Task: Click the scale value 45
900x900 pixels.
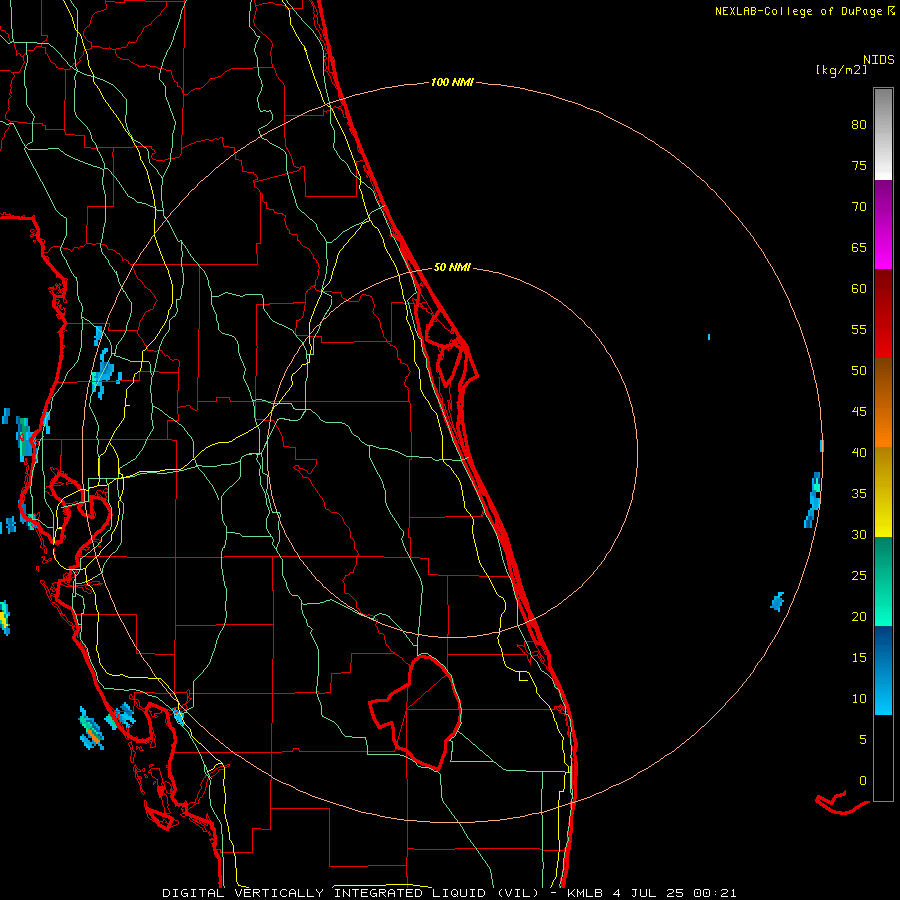Action: click(x=859, y=412)
